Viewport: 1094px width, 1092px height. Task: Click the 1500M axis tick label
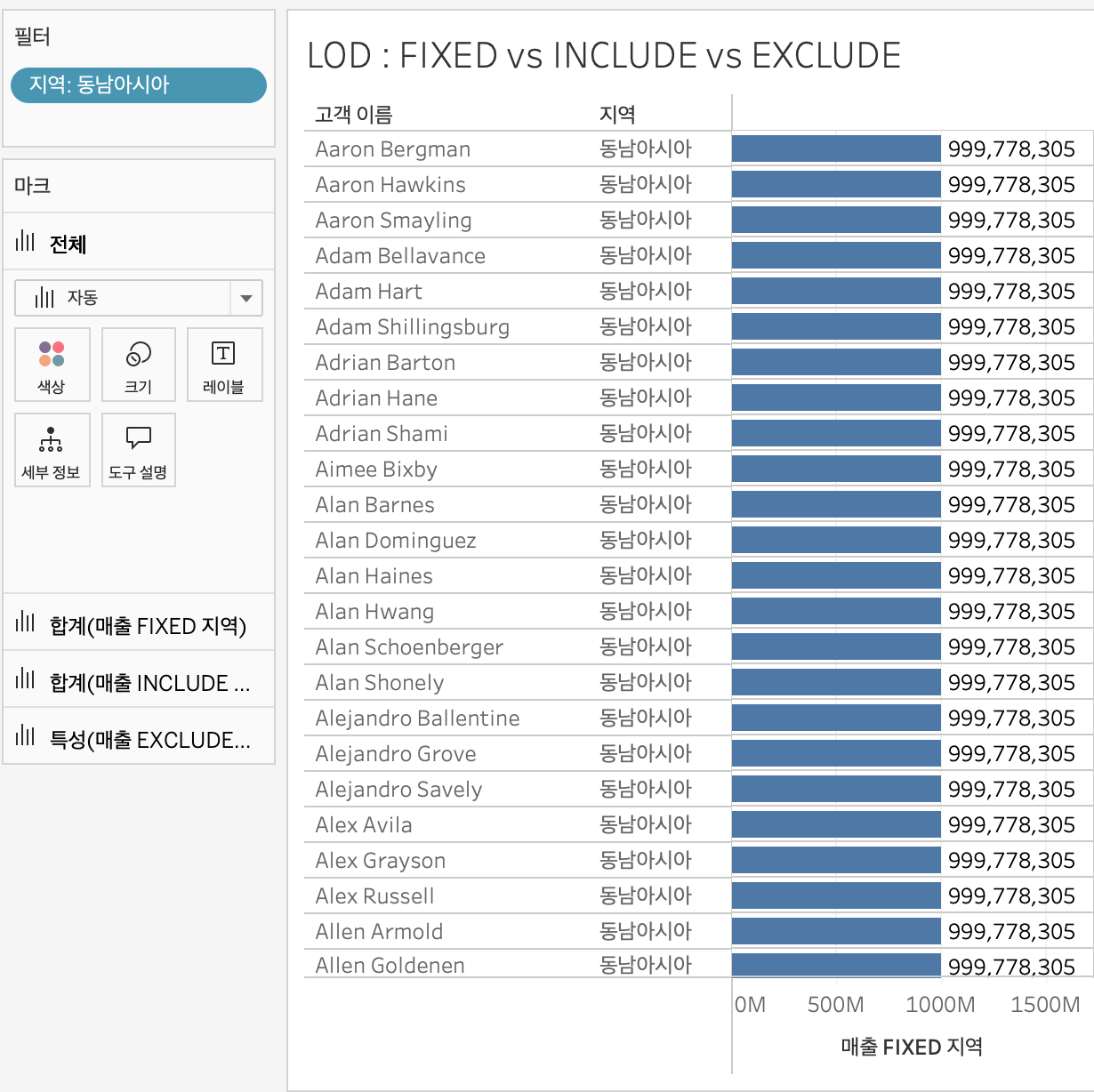coord(1045,1005)
